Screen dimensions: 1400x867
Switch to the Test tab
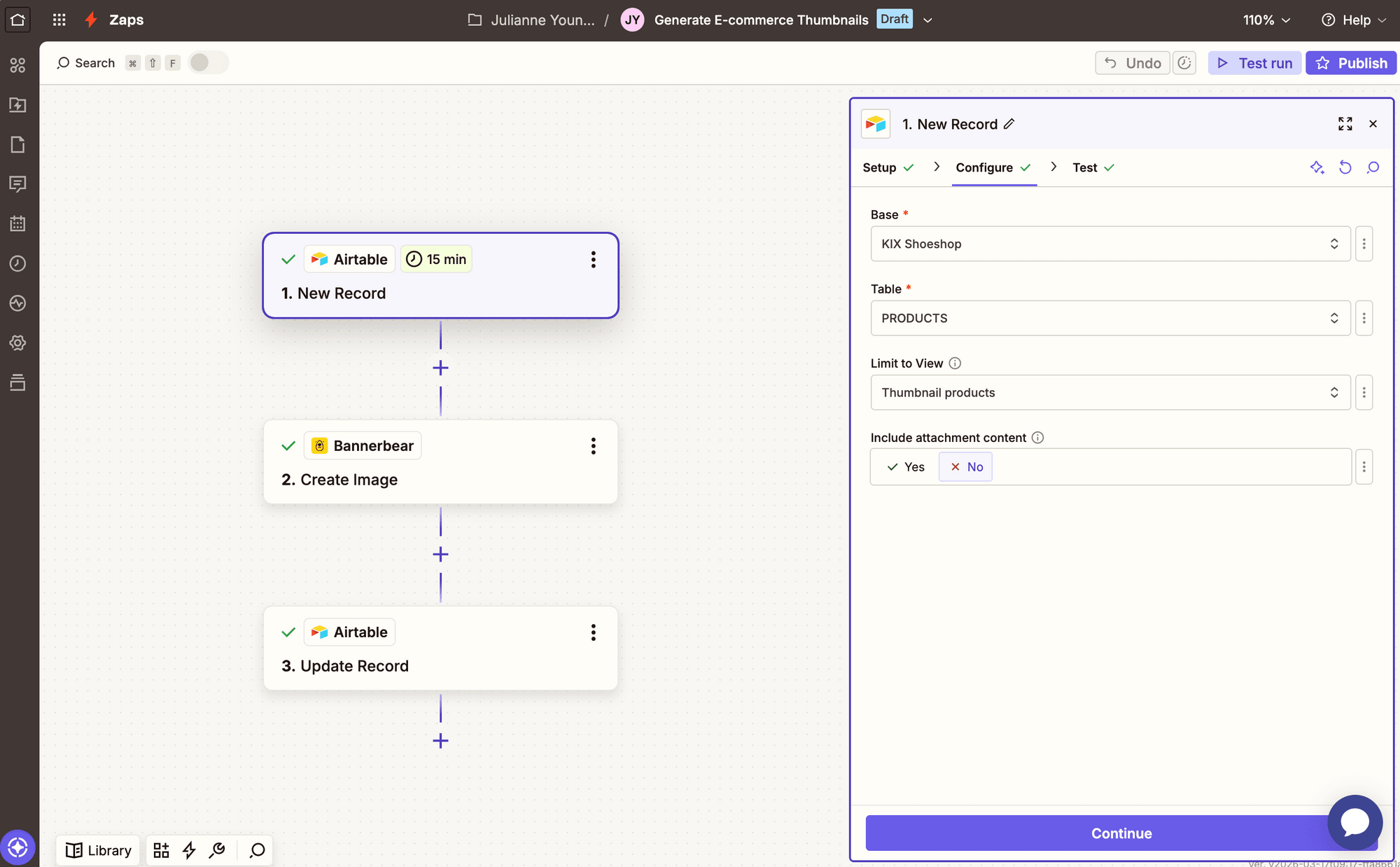1086,167
